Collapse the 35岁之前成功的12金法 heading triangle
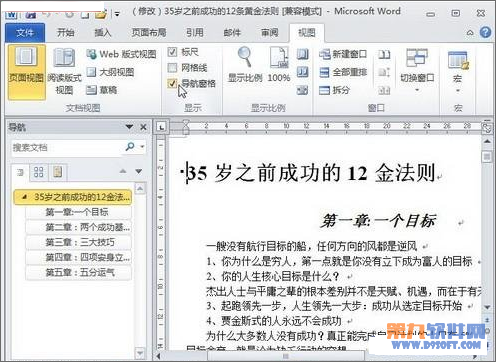The height and width of the screenshot is (362, 496). (x=24, y=197)
